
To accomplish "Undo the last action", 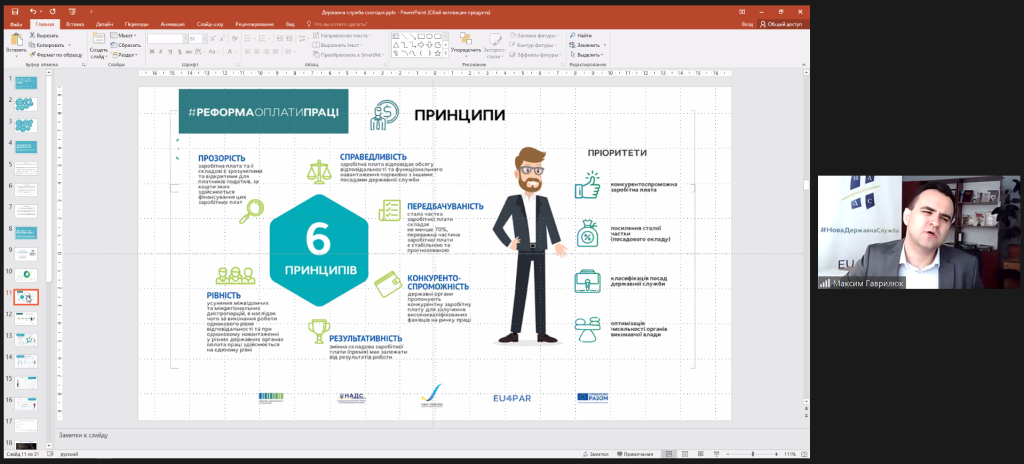I will coord(32,11).
